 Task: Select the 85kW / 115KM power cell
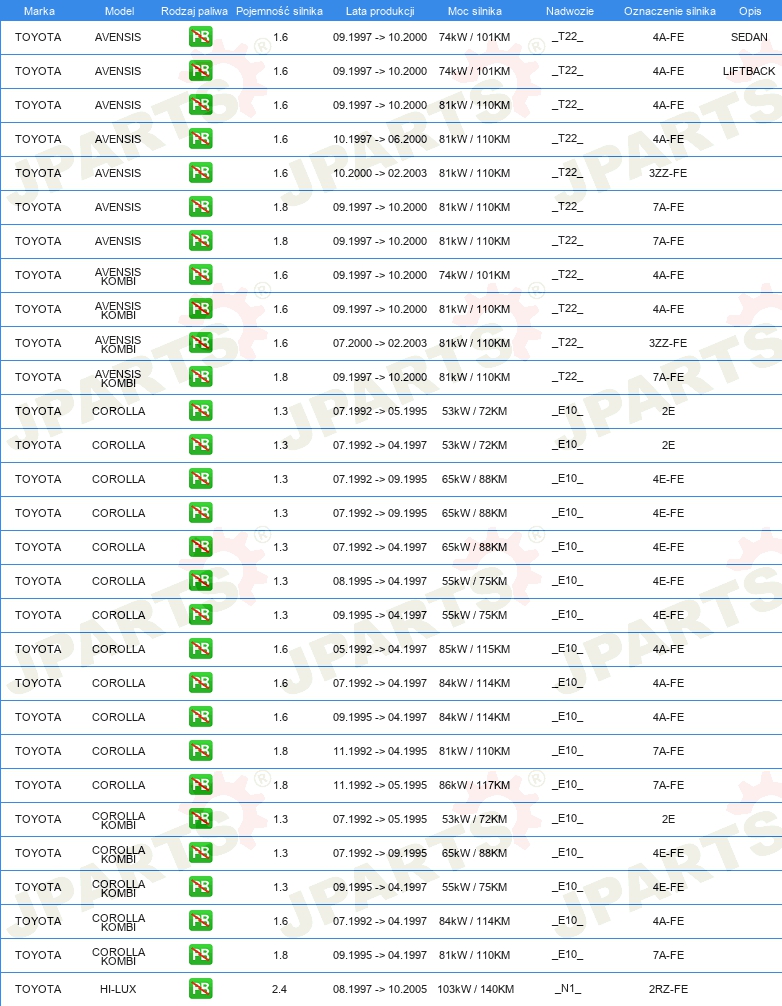tap(475, 649)
